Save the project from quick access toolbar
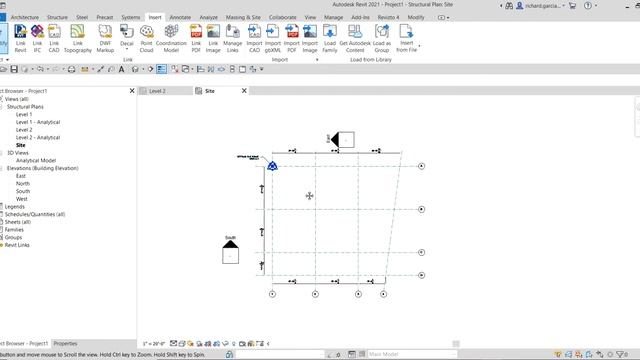The width and height of the screenshot is (640, 360). pos(14,69)
